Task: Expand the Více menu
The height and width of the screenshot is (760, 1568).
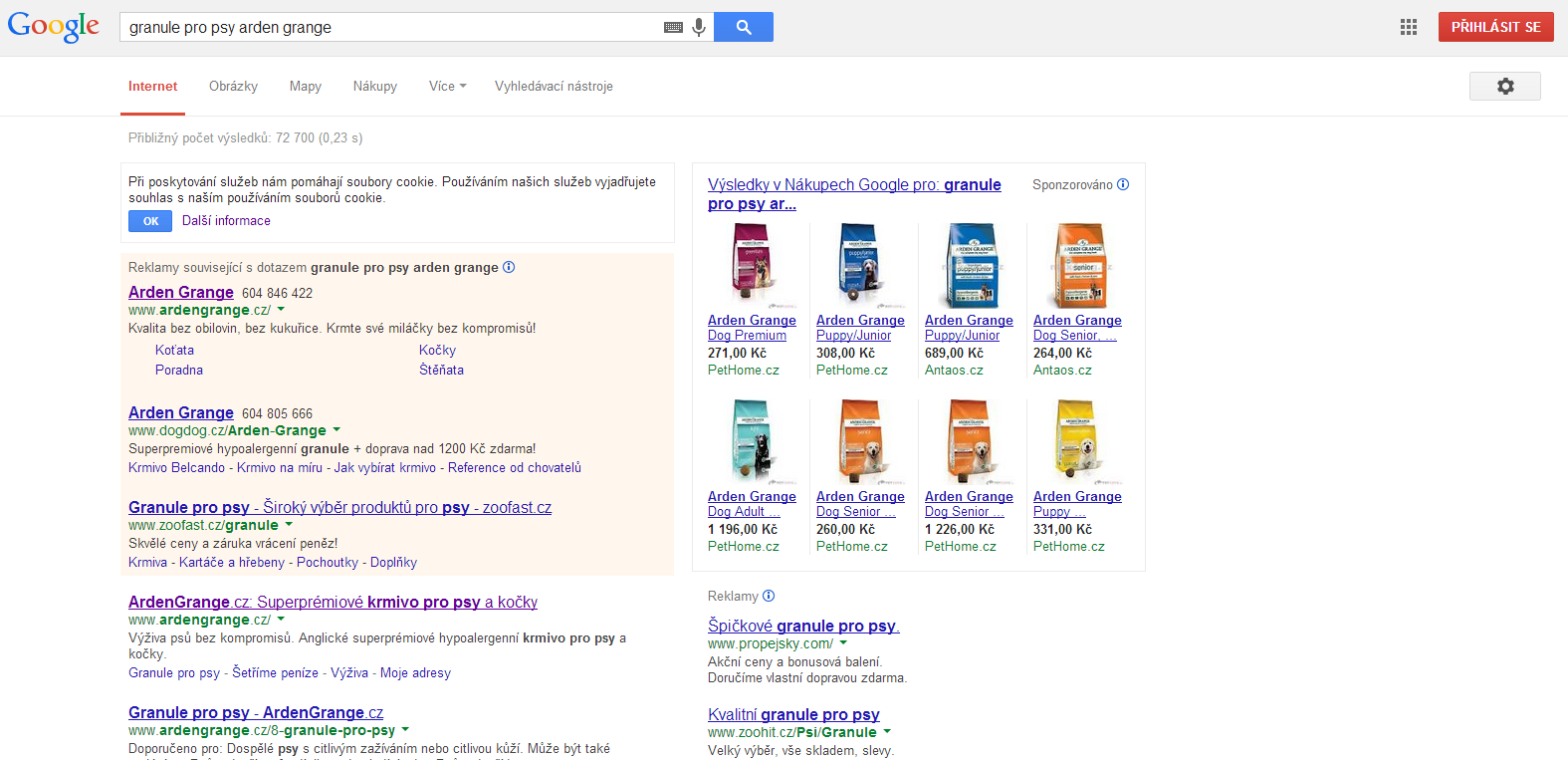Action: tap(447, 87)
